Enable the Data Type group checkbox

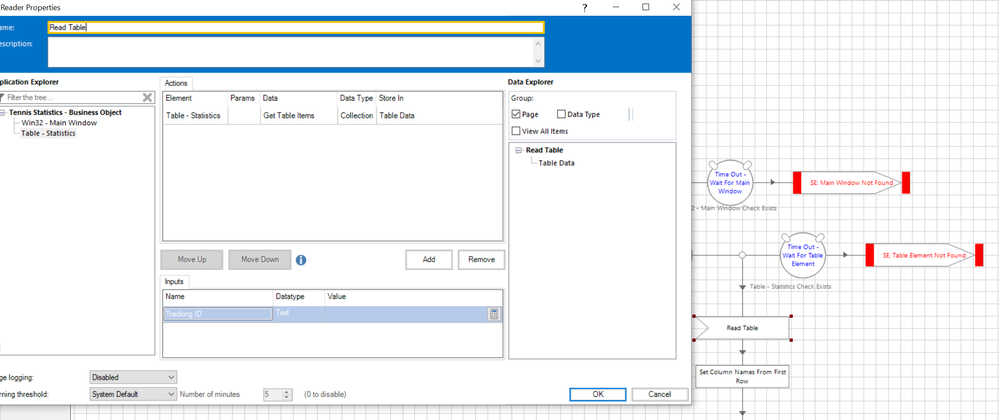coord(561,115)
